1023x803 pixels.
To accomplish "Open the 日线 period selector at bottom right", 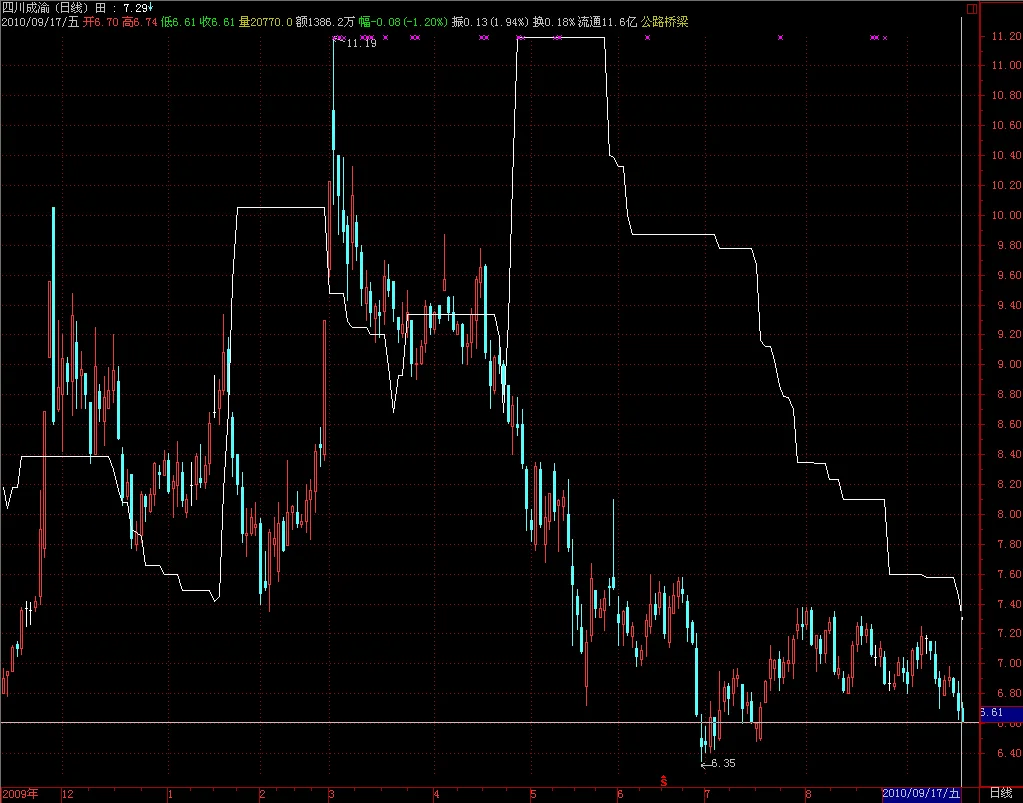I will pos(1001,793).
